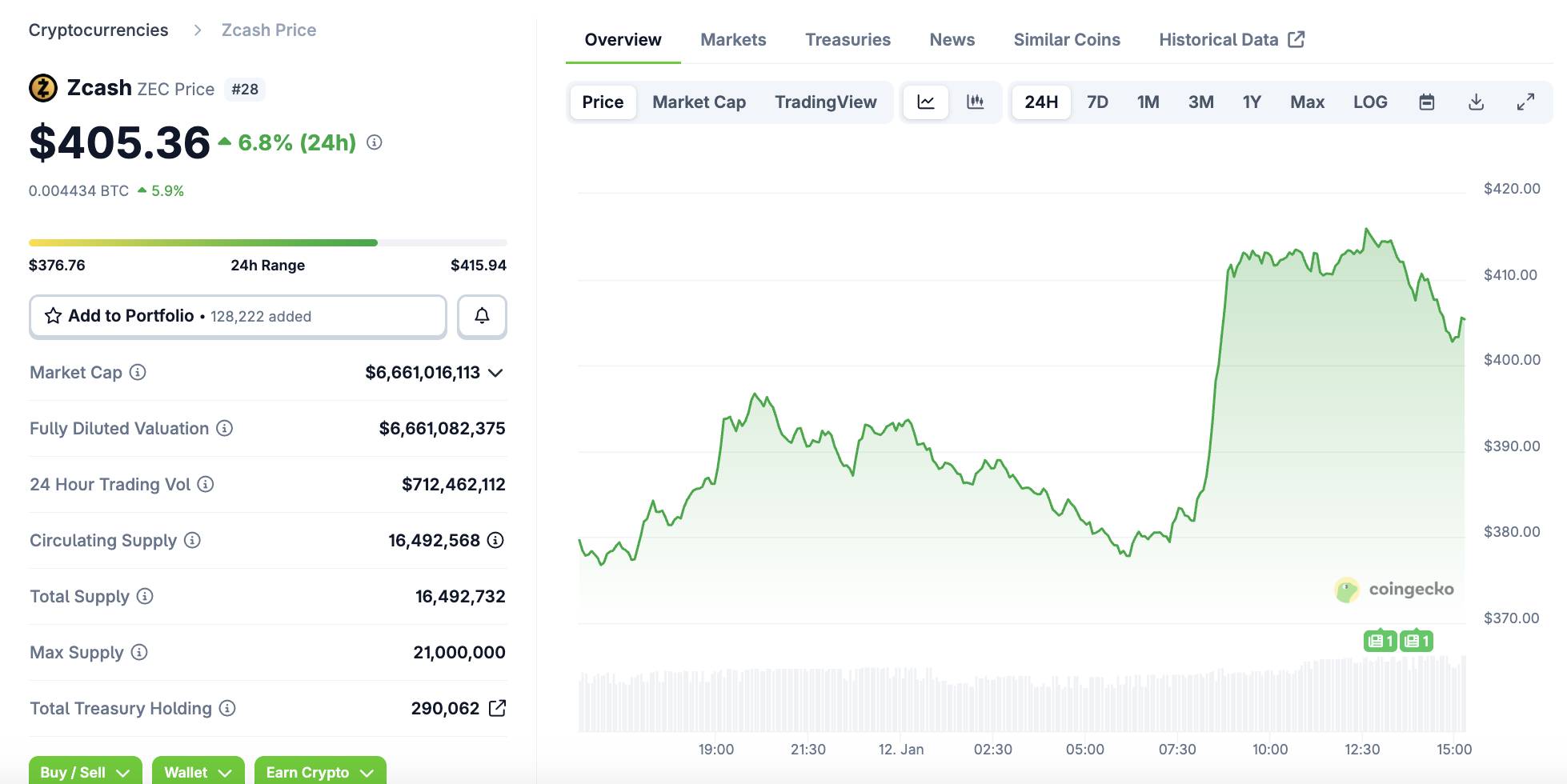1567x784 pixels.
Task: Switch to line chart view icon
Action: click(926, 102)
